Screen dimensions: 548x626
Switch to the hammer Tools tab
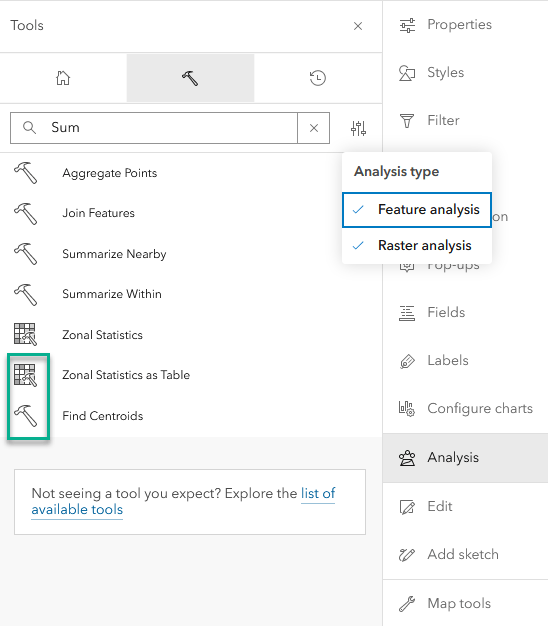(190, 78)
